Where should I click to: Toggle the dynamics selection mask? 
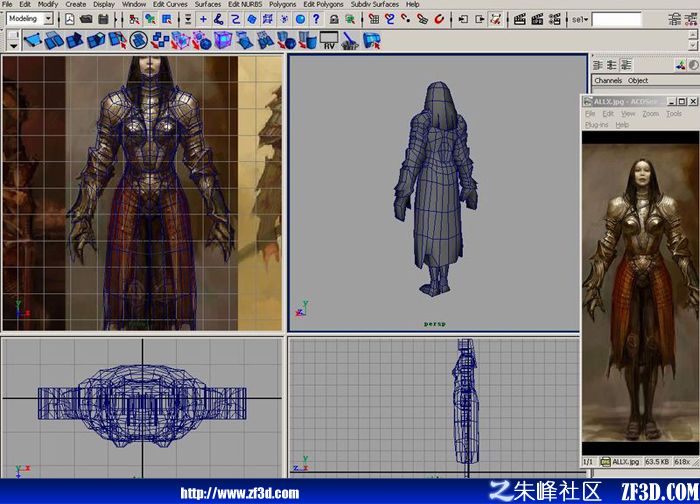pyautogui.click(x=284, y=19)
